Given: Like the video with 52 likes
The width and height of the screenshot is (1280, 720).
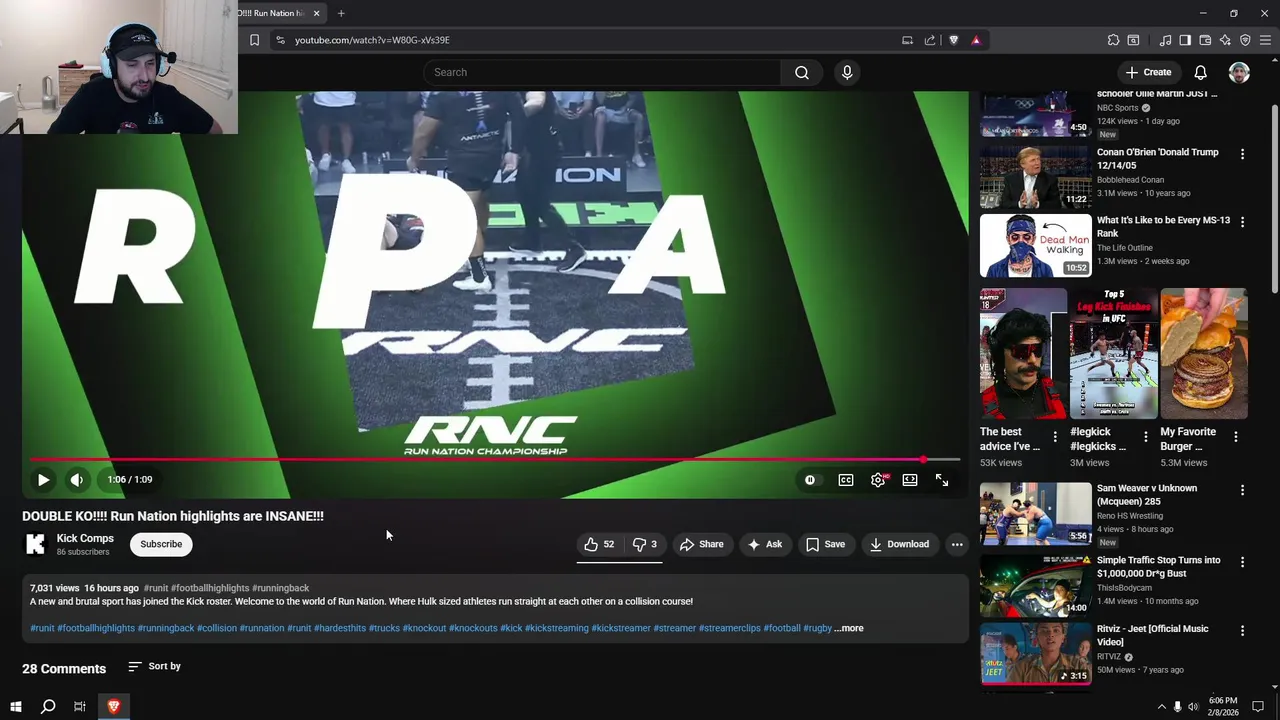Looking at the screenshot, I should pos(599,544).
